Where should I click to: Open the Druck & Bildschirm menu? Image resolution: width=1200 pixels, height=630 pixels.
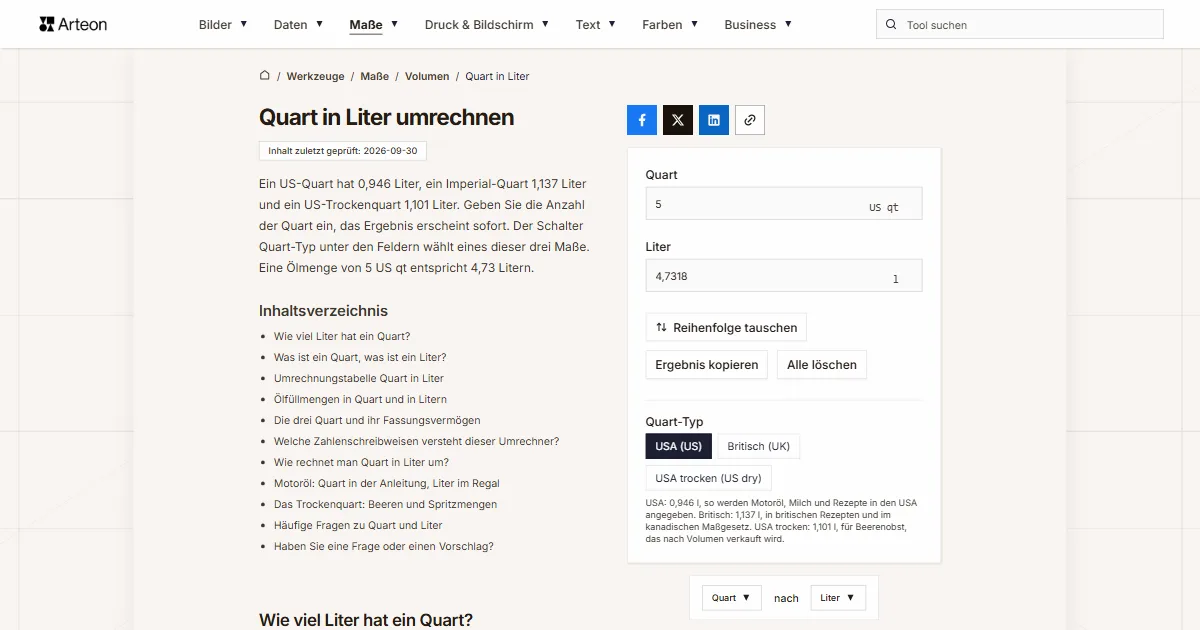click(x=487, y=25)
